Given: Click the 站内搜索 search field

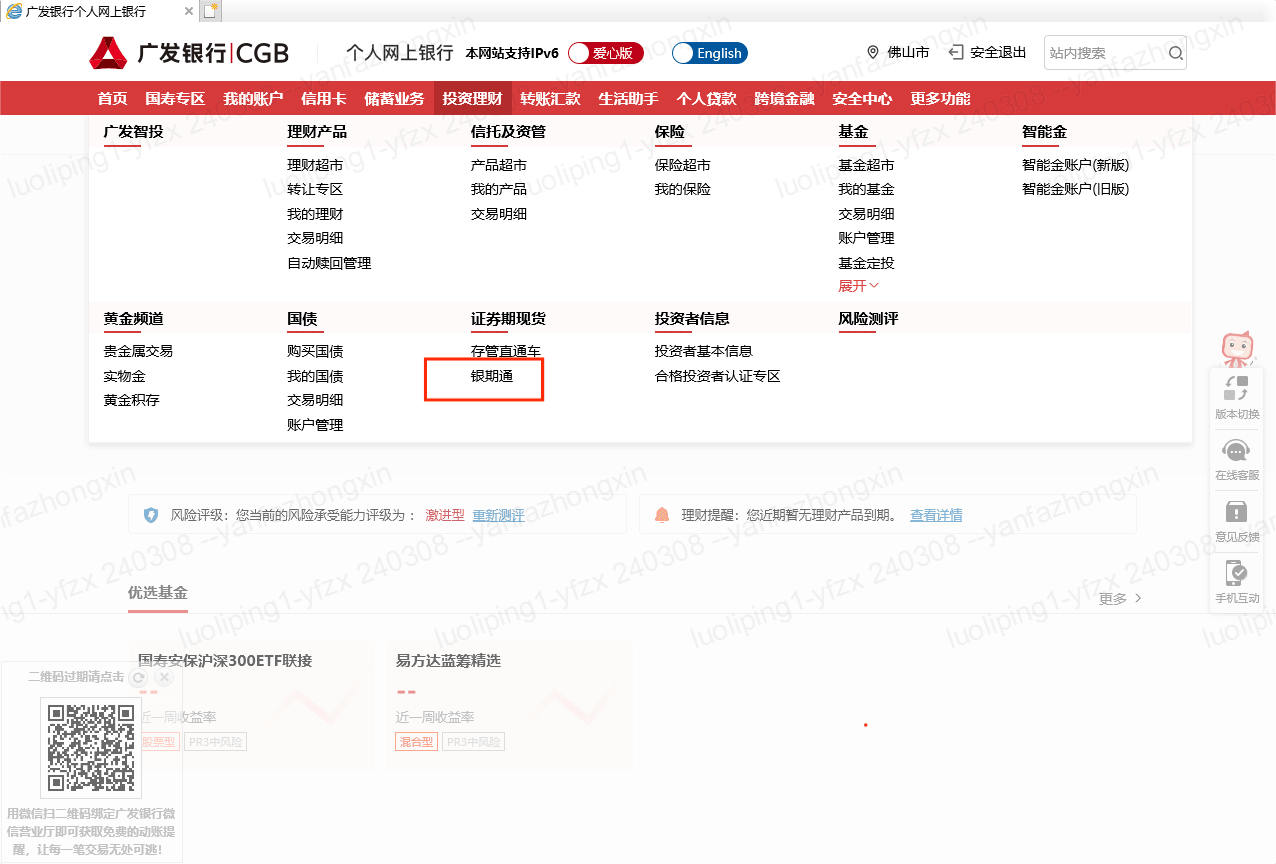Looking at the screenshot, I should point(1103,53).
